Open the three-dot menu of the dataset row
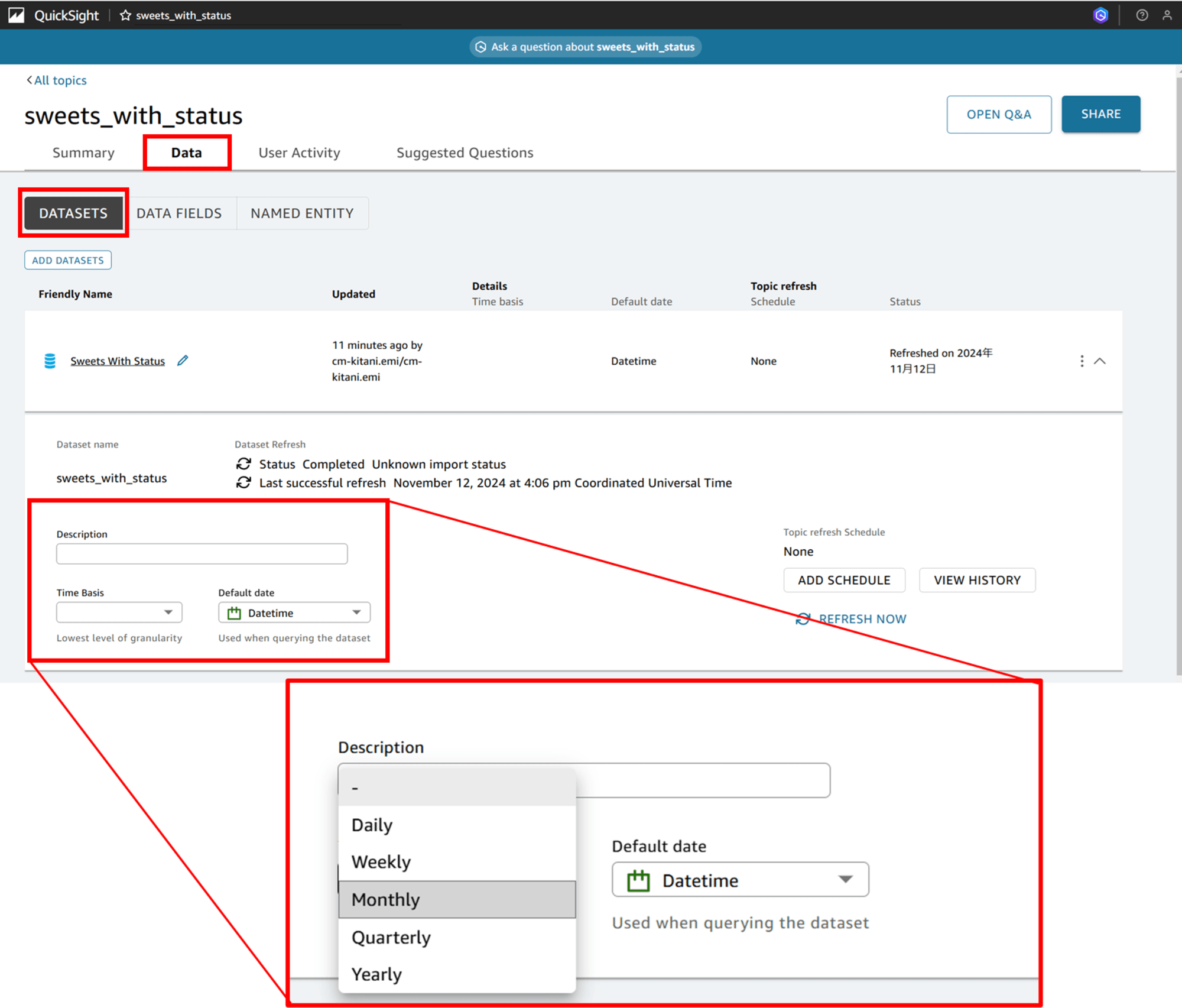Viewport: 1182px width, 1008px height. [1082, 361]
